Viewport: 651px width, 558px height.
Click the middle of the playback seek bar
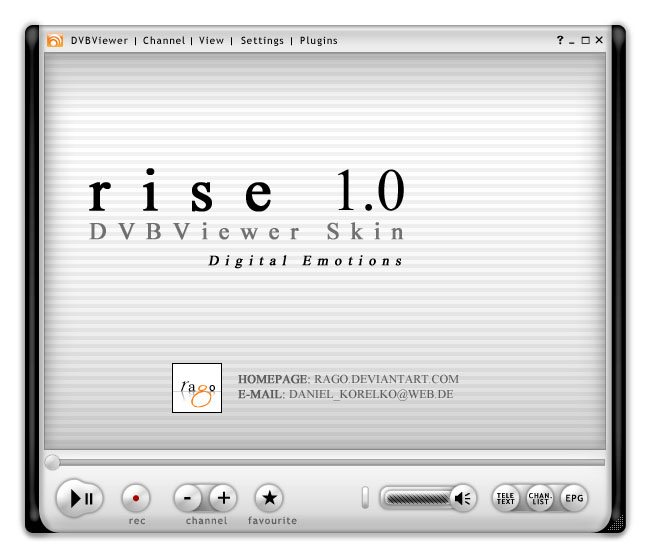tap(325, 462)
